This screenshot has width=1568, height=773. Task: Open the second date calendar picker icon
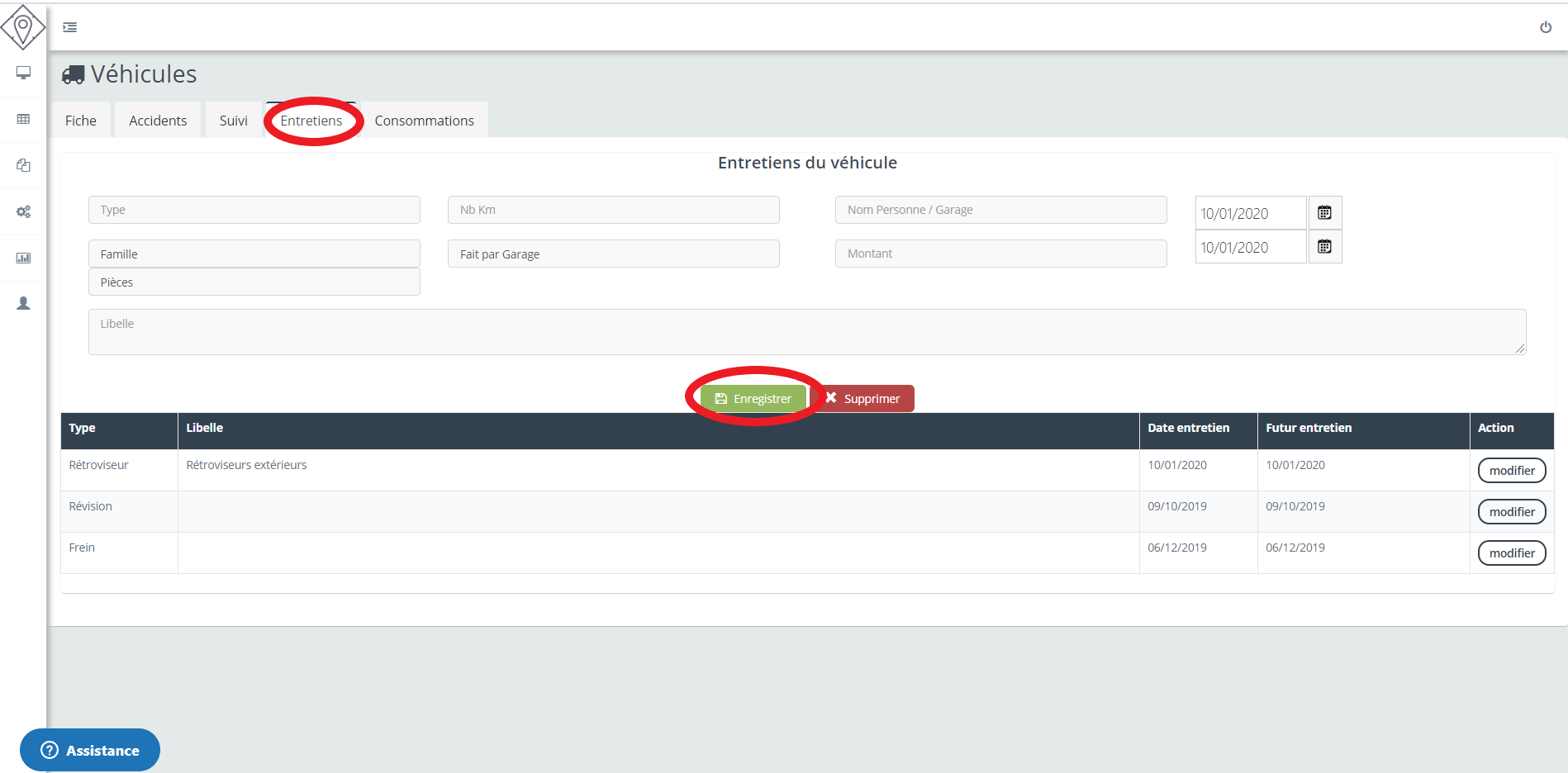[1324, 247]
